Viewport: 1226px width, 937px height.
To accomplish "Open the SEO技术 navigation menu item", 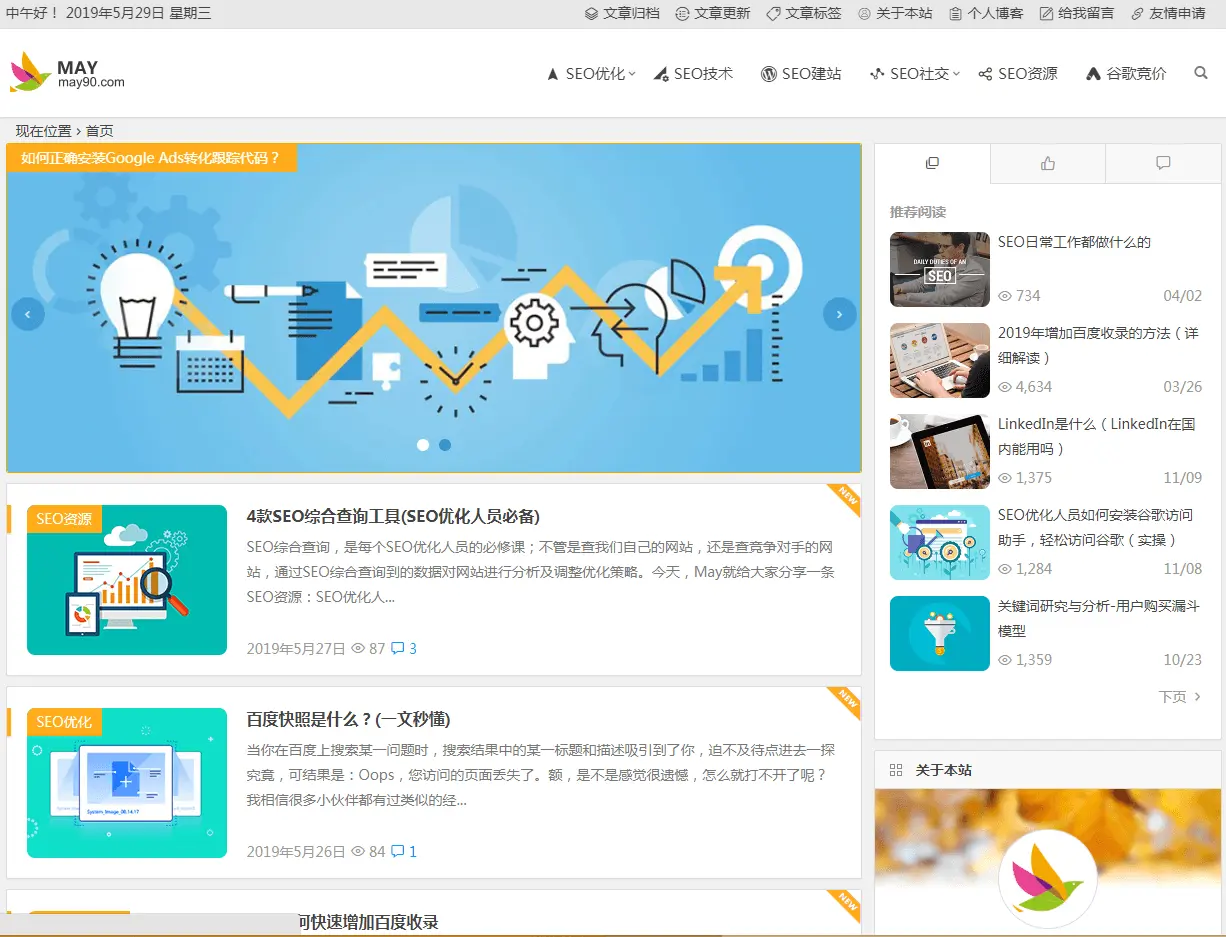I will [694, 74].
